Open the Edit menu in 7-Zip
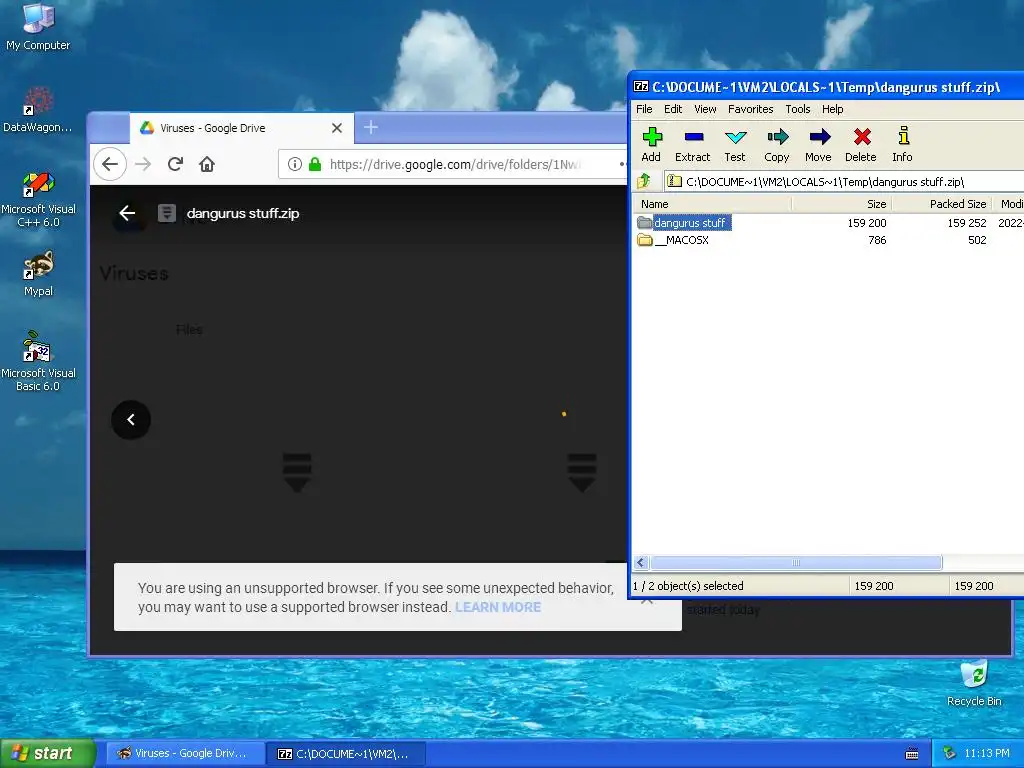The width and height of the screenshot is (1024, 768). coord(673,109)
